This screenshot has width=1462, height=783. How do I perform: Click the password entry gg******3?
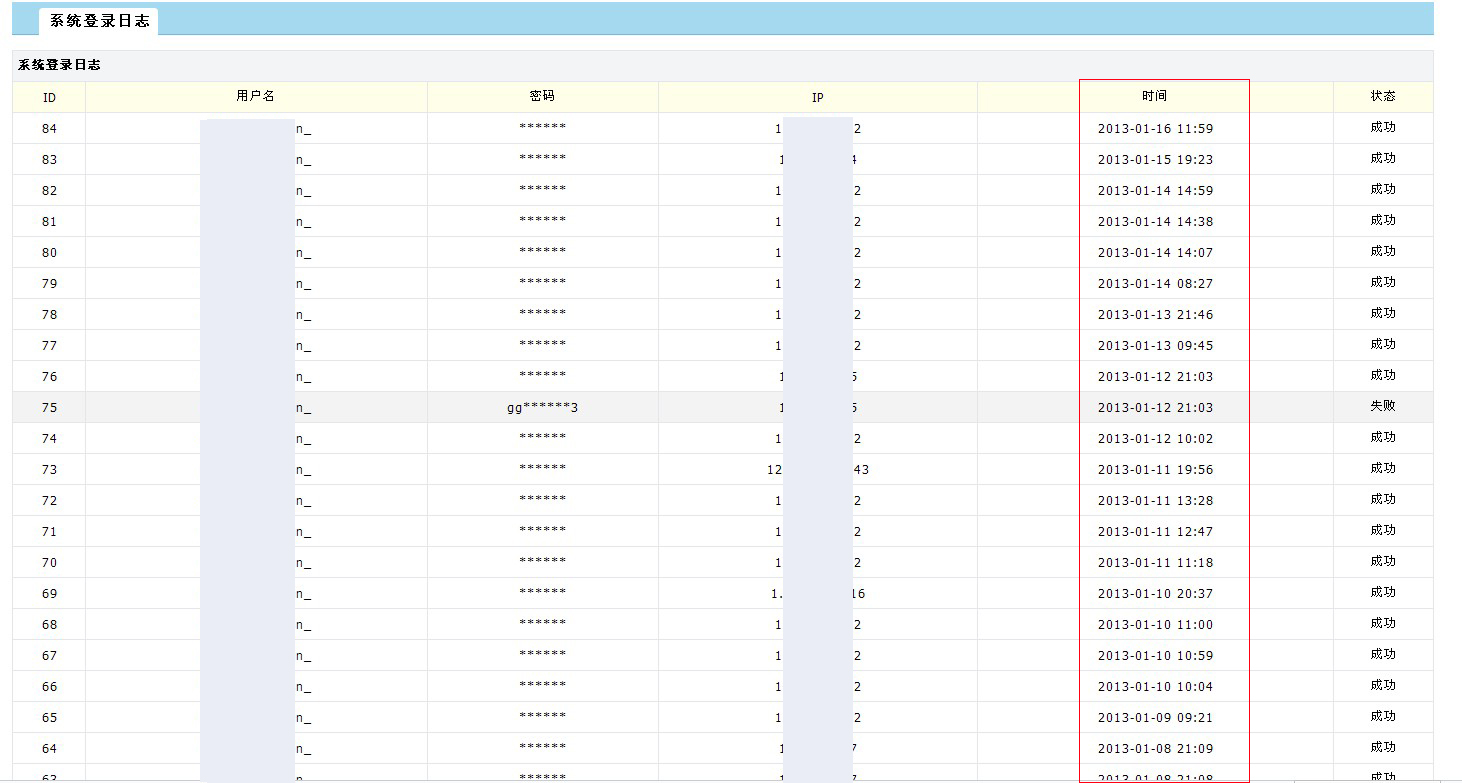click(542, 407)
